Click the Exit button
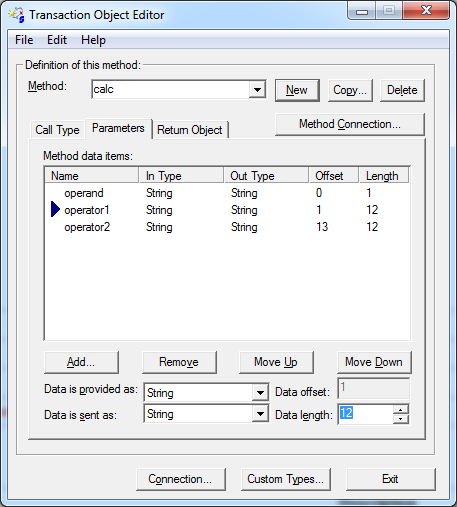Viewport: 457px width, 507px height. (x=391, y=479)
